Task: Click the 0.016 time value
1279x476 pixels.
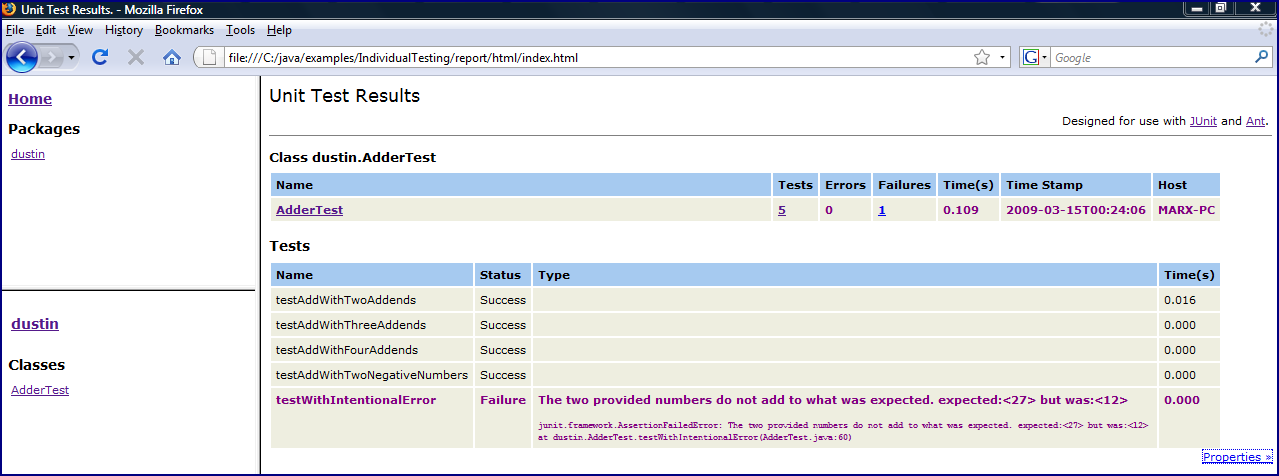Action: click(x=1179, y=300)
